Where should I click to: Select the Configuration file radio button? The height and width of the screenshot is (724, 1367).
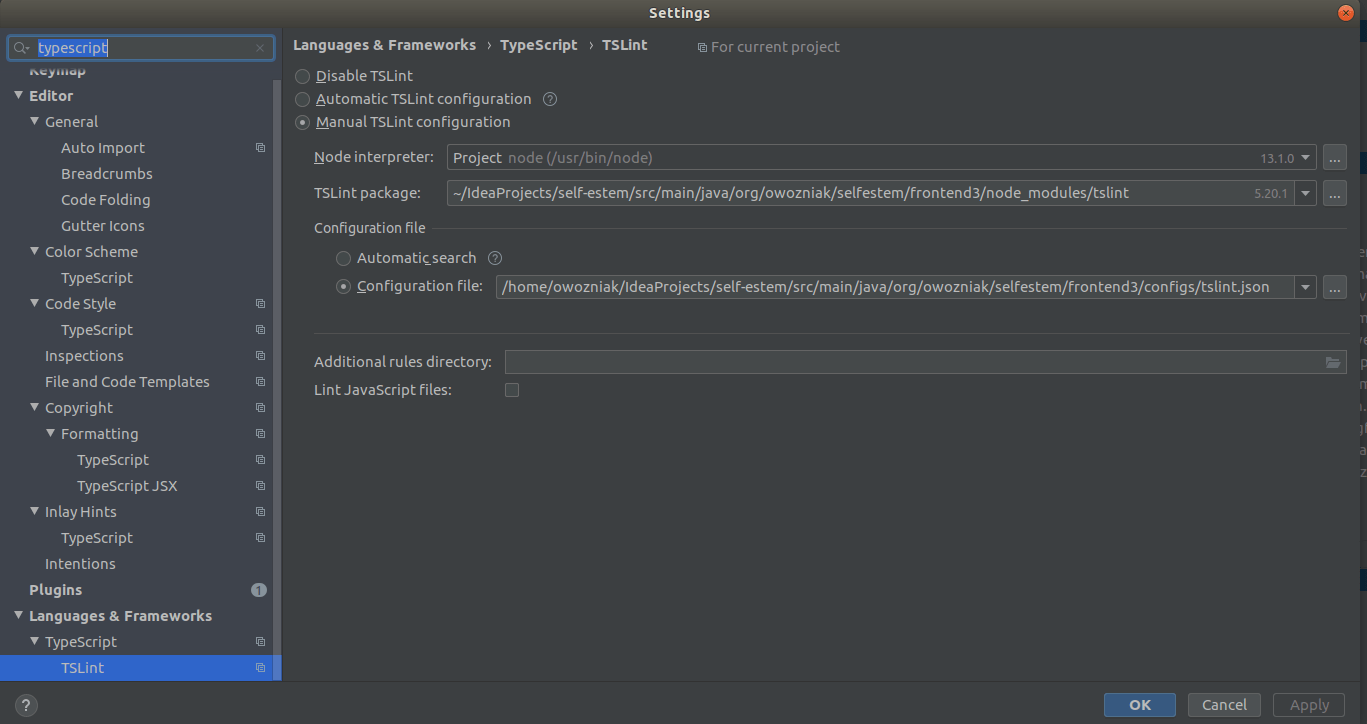(x=343, y=286)
